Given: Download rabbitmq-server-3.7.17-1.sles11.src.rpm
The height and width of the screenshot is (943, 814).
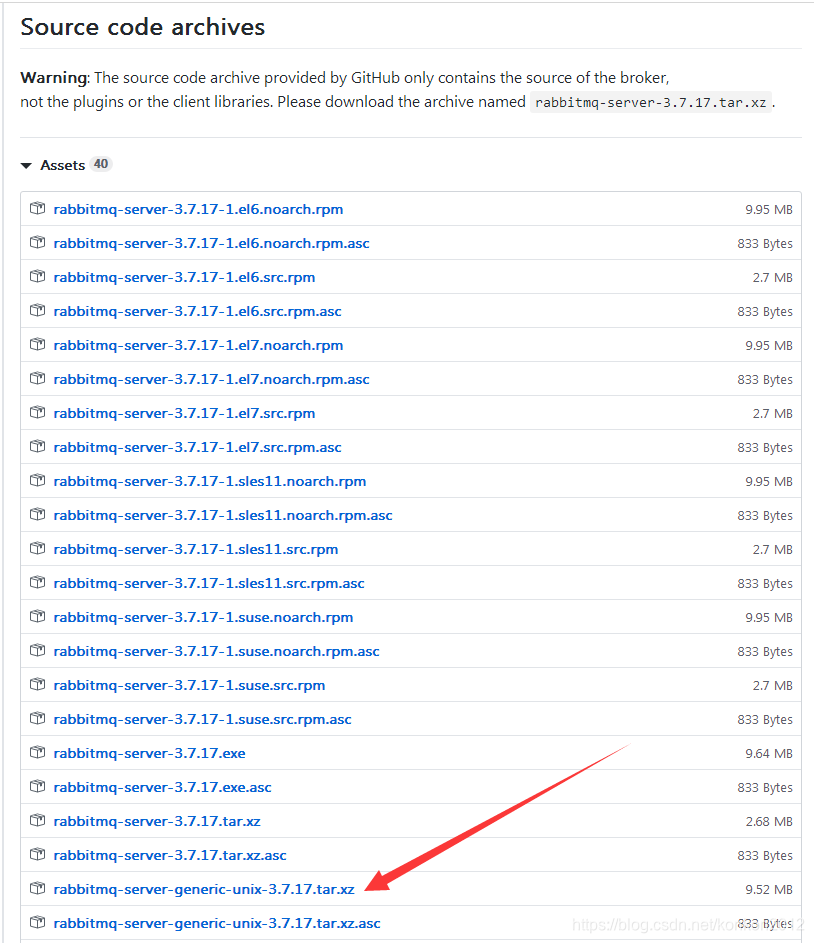Looking at the screenshot, I should (196, 549).
